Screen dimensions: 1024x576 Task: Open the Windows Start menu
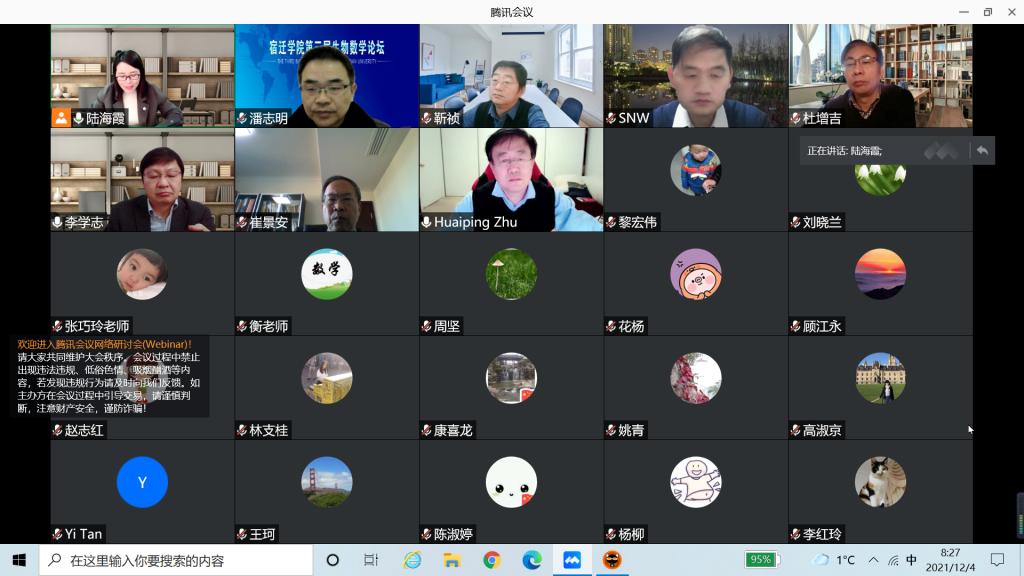19,560
